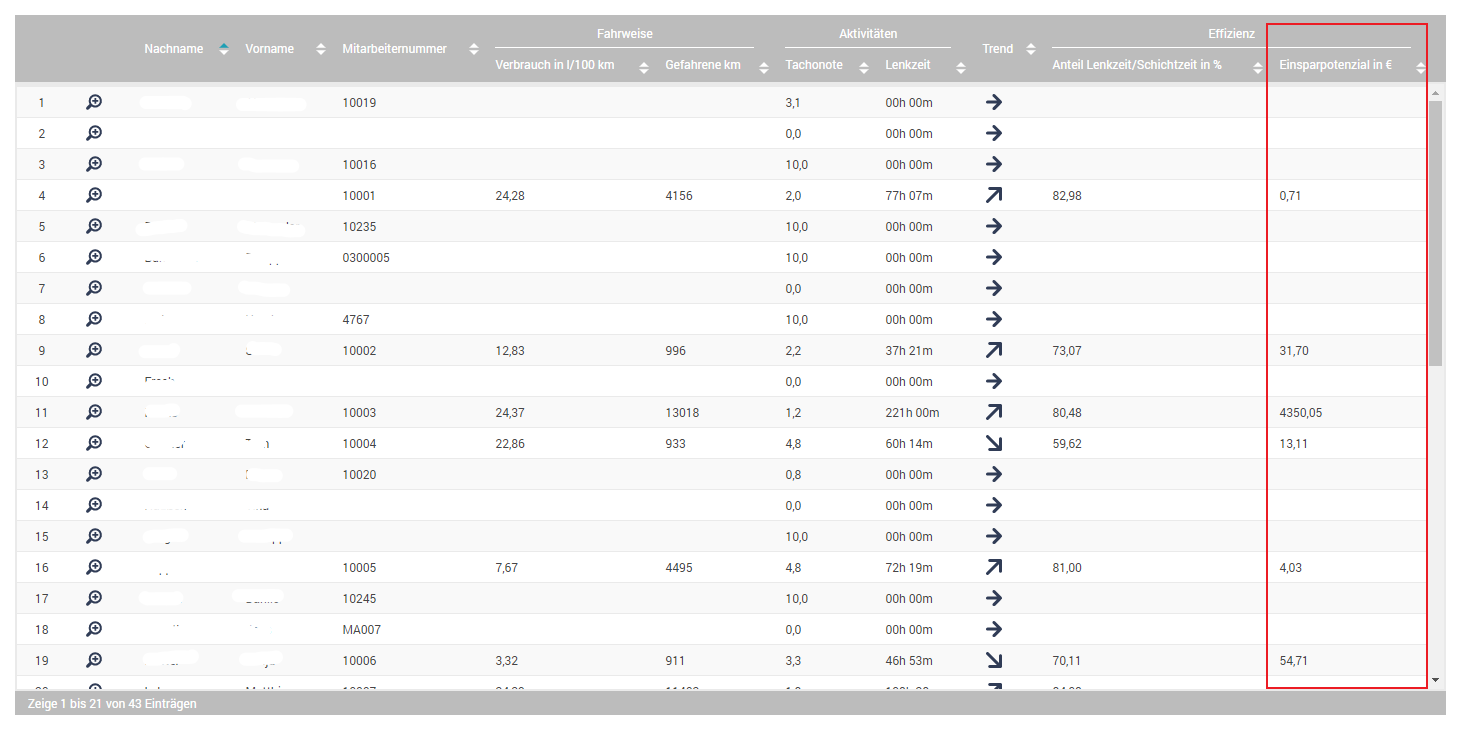
Task: Click zoom icon in row 11
Action: tap(94, 412)
